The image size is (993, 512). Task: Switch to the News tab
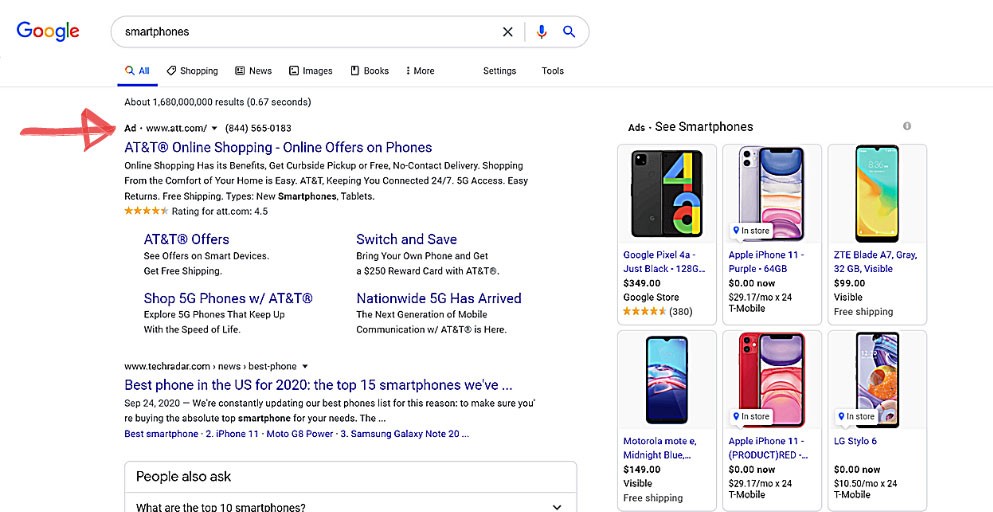click(x=253, y=71)
